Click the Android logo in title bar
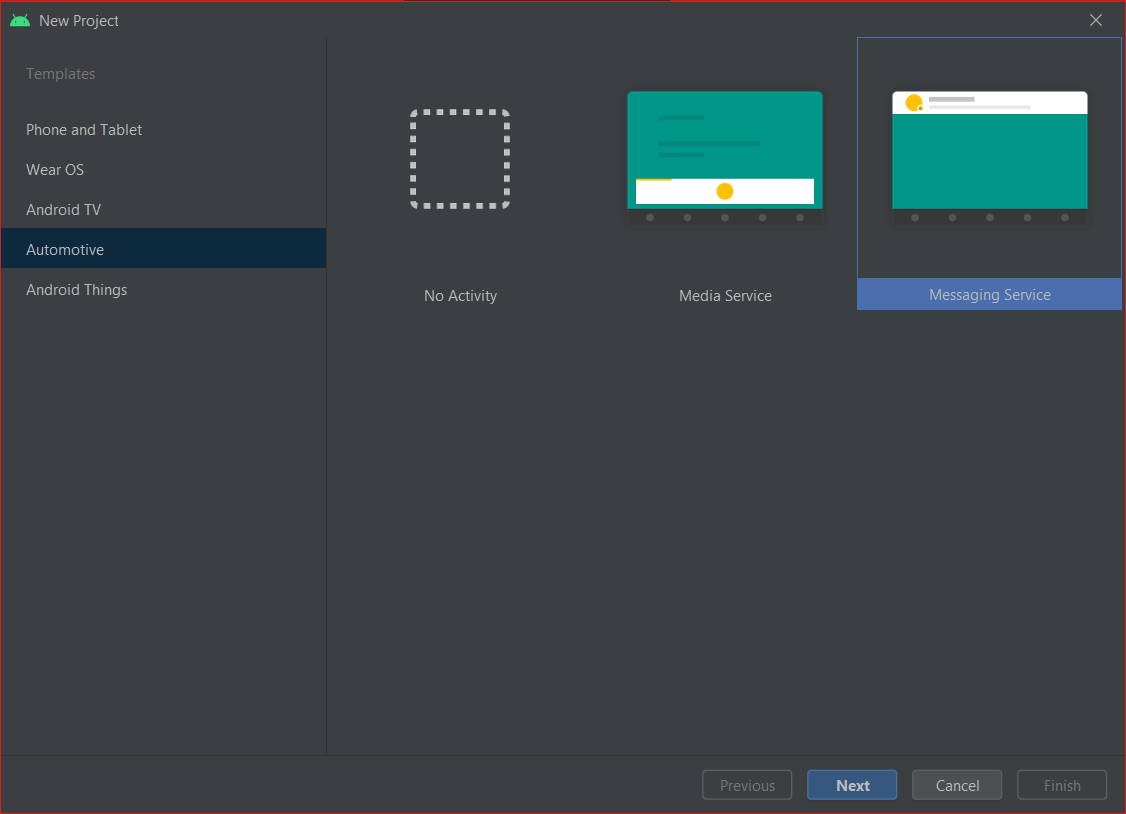Screen dimensions: 1126x814 [20, 21]
